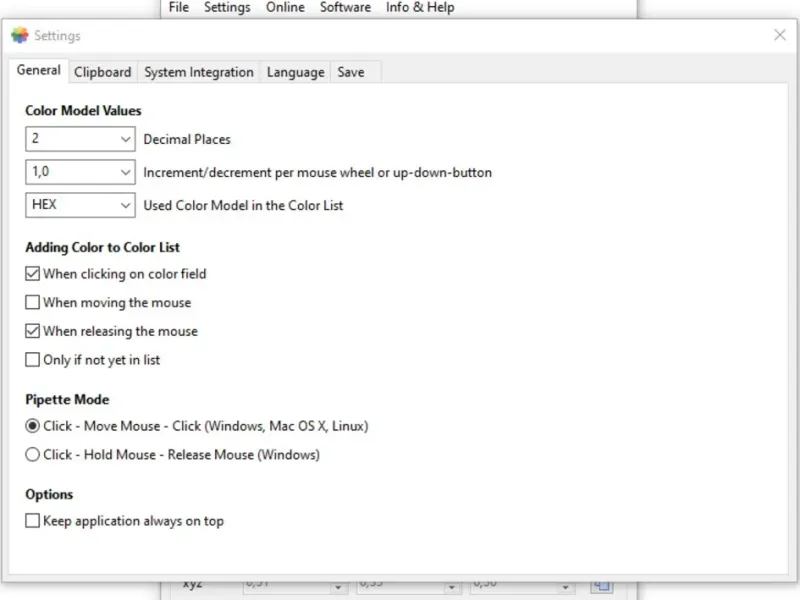Uncheck When releasing the mouse
The width and height of the screenshot is (800, 600).
pos(32,331)
